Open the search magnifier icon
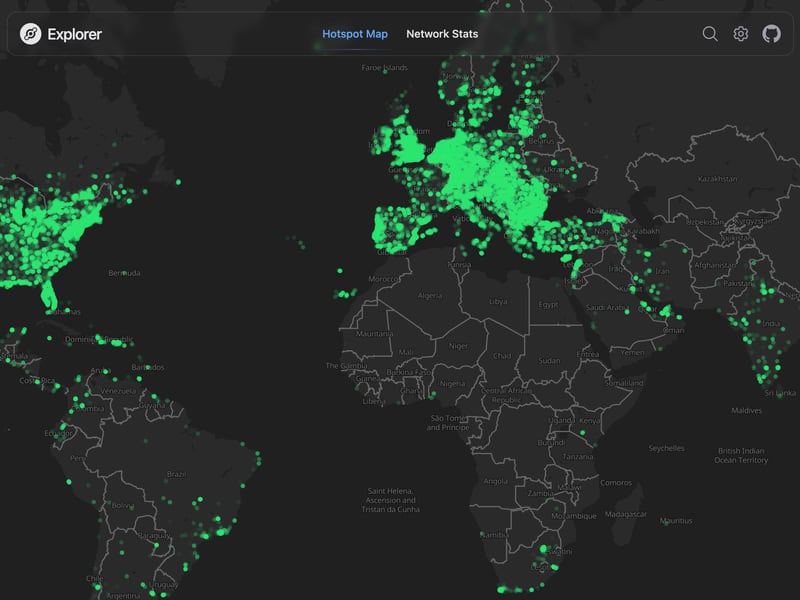Image resolution: width=800 pixels, height=600 pixels. point(710,34)
